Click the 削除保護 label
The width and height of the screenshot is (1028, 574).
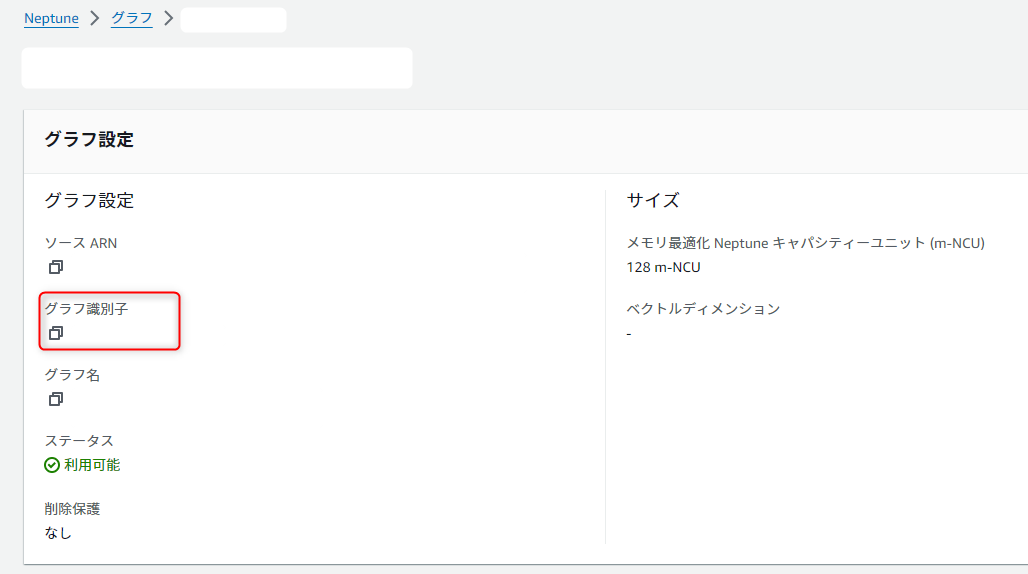pos(72,509)
